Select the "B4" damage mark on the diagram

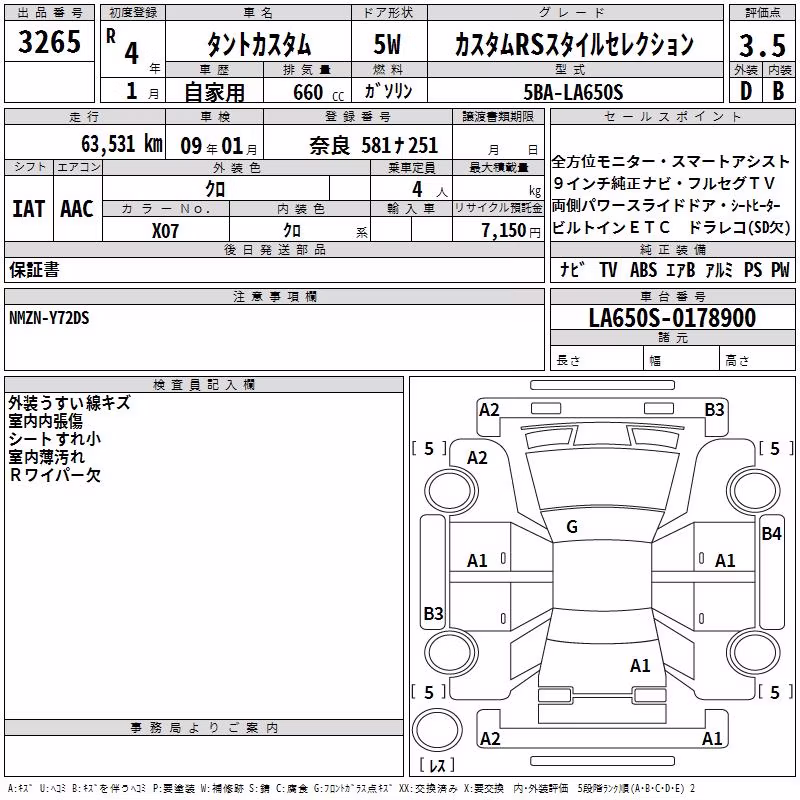point(771,534)
